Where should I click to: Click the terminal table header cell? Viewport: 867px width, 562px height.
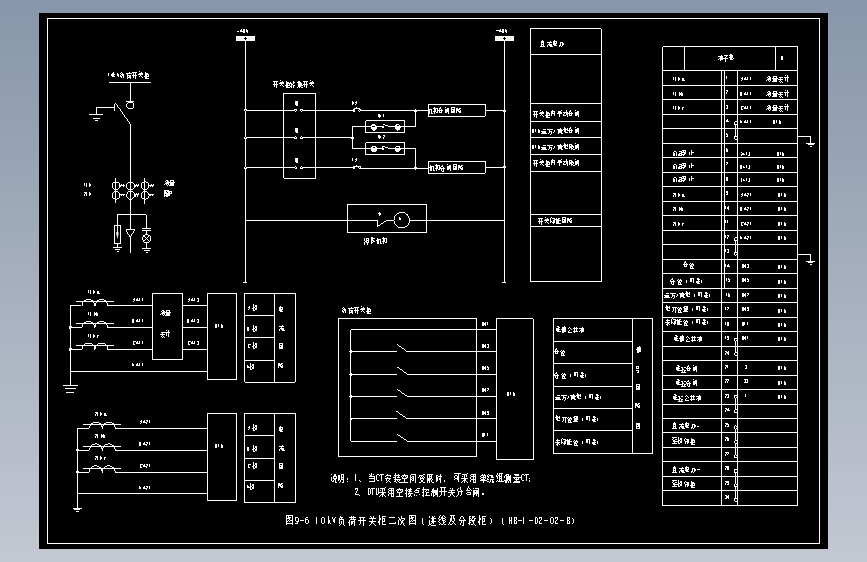pos(730,58)
